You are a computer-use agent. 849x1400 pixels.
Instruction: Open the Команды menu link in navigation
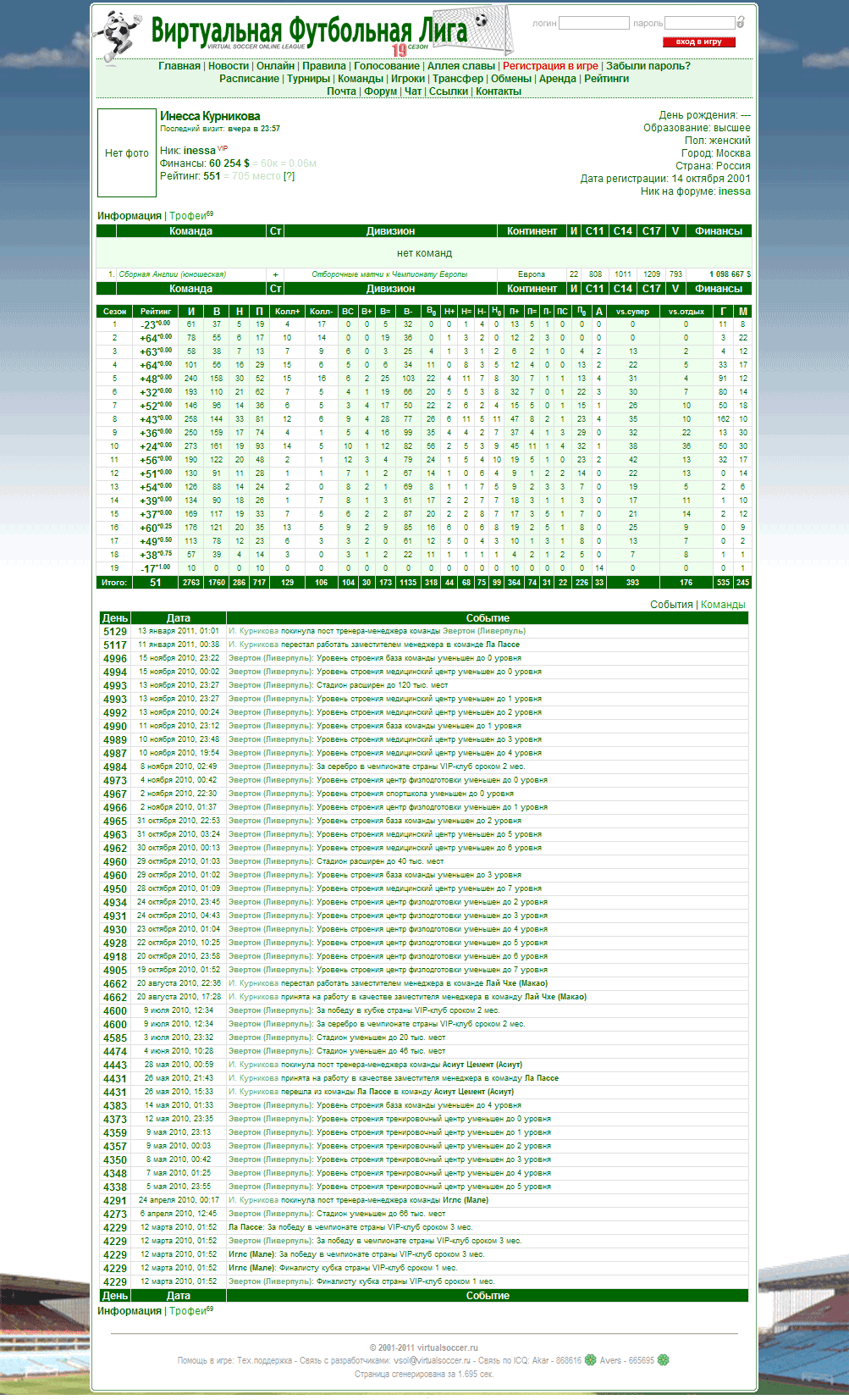click(x=361, y=79)
